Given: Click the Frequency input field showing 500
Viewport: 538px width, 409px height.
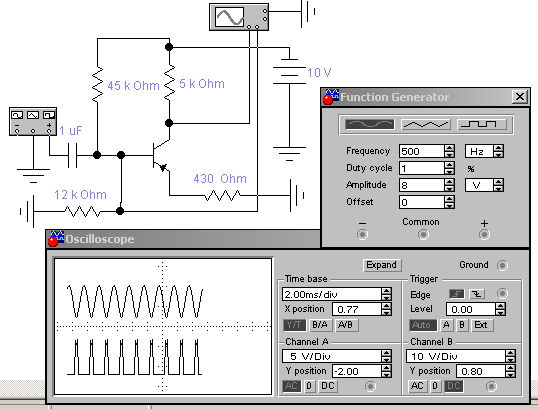Looking at the screenshot, I should tap(422, 151).
